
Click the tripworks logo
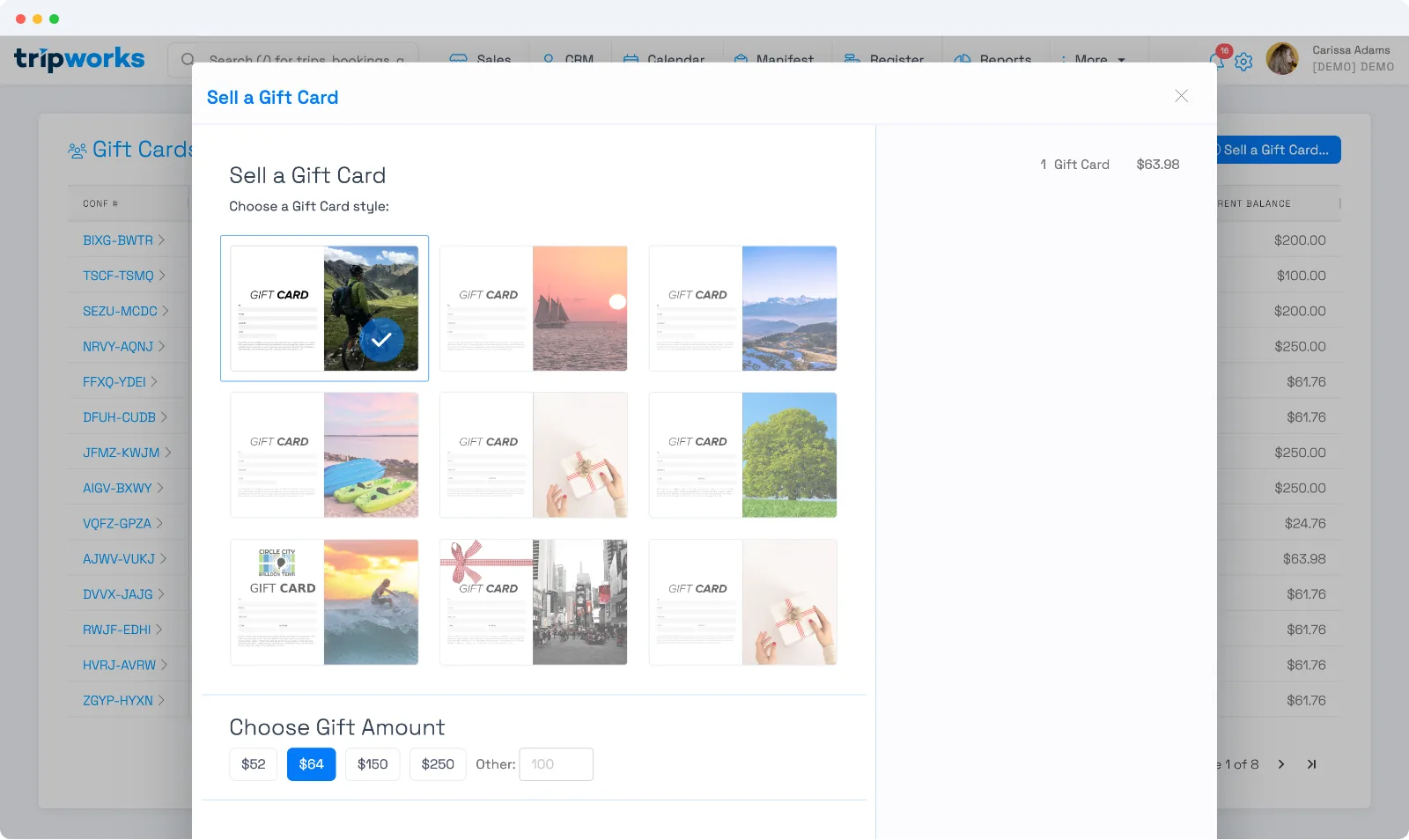tap(79, 59)
